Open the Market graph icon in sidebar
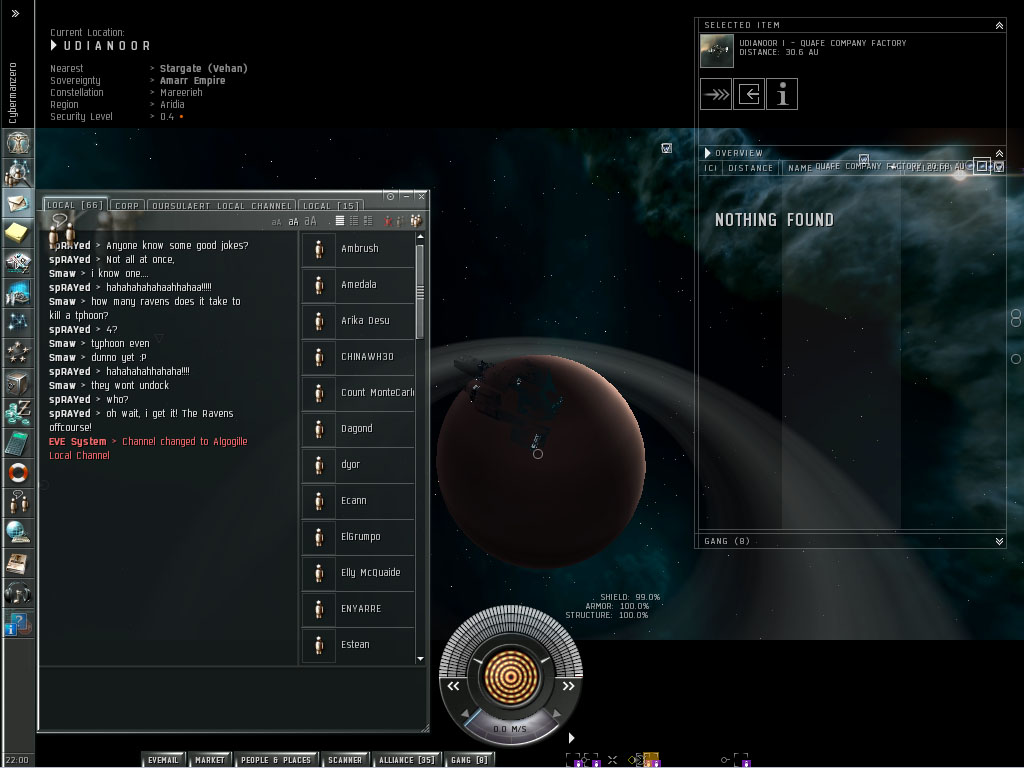Viewport: 1024px width, 768px height. pos(18,293)
